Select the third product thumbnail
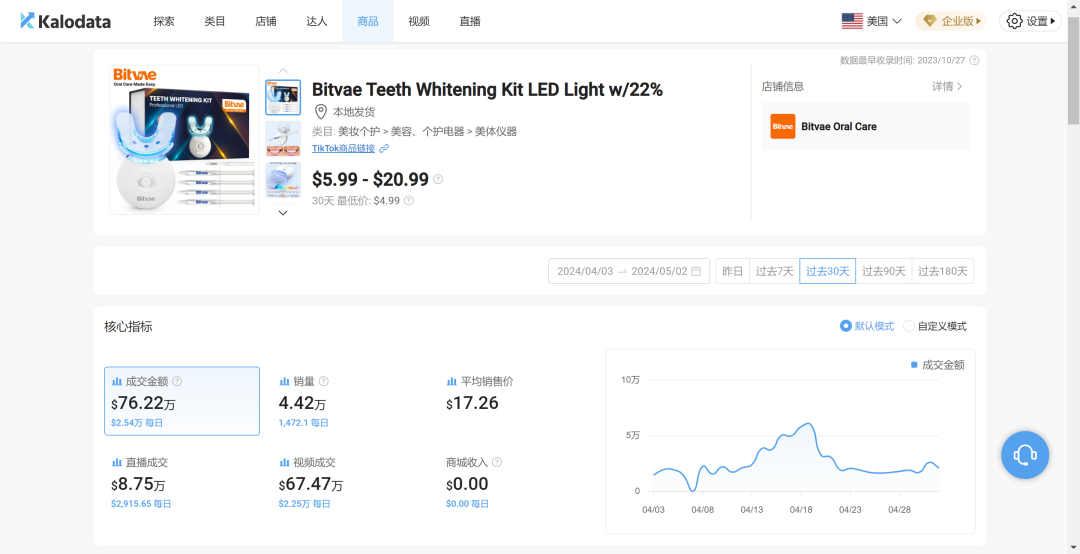Screen dimensions: 1080x554 (283, 180)
